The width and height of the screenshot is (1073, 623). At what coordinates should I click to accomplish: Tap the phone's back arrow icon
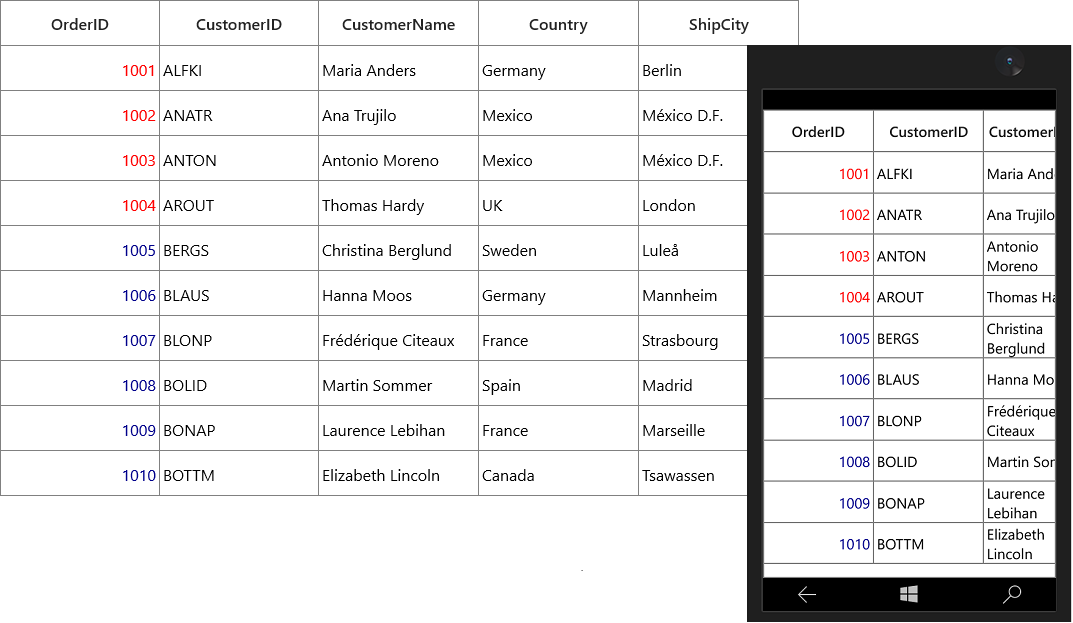(x=807, y=594)
